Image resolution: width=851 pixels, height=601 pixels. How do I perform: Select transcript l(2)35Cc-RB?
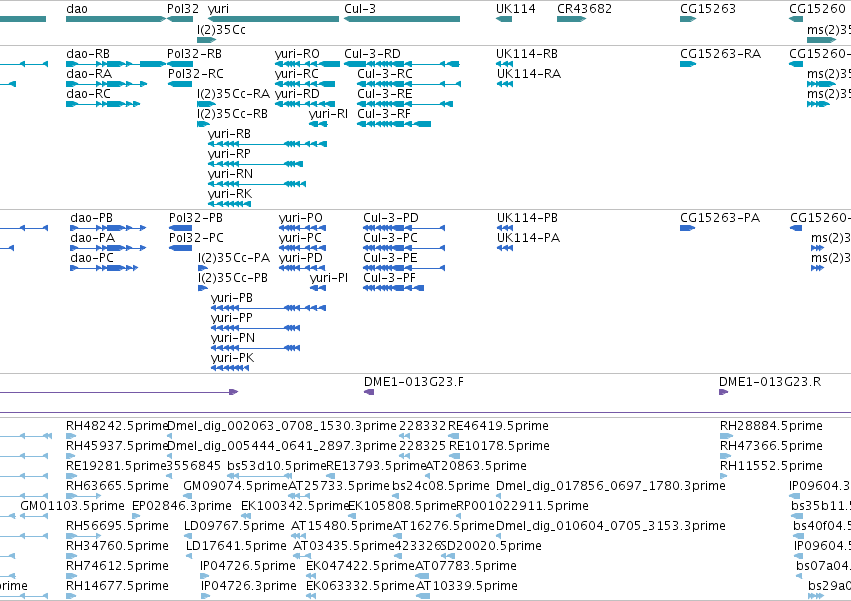pos(232,114)
